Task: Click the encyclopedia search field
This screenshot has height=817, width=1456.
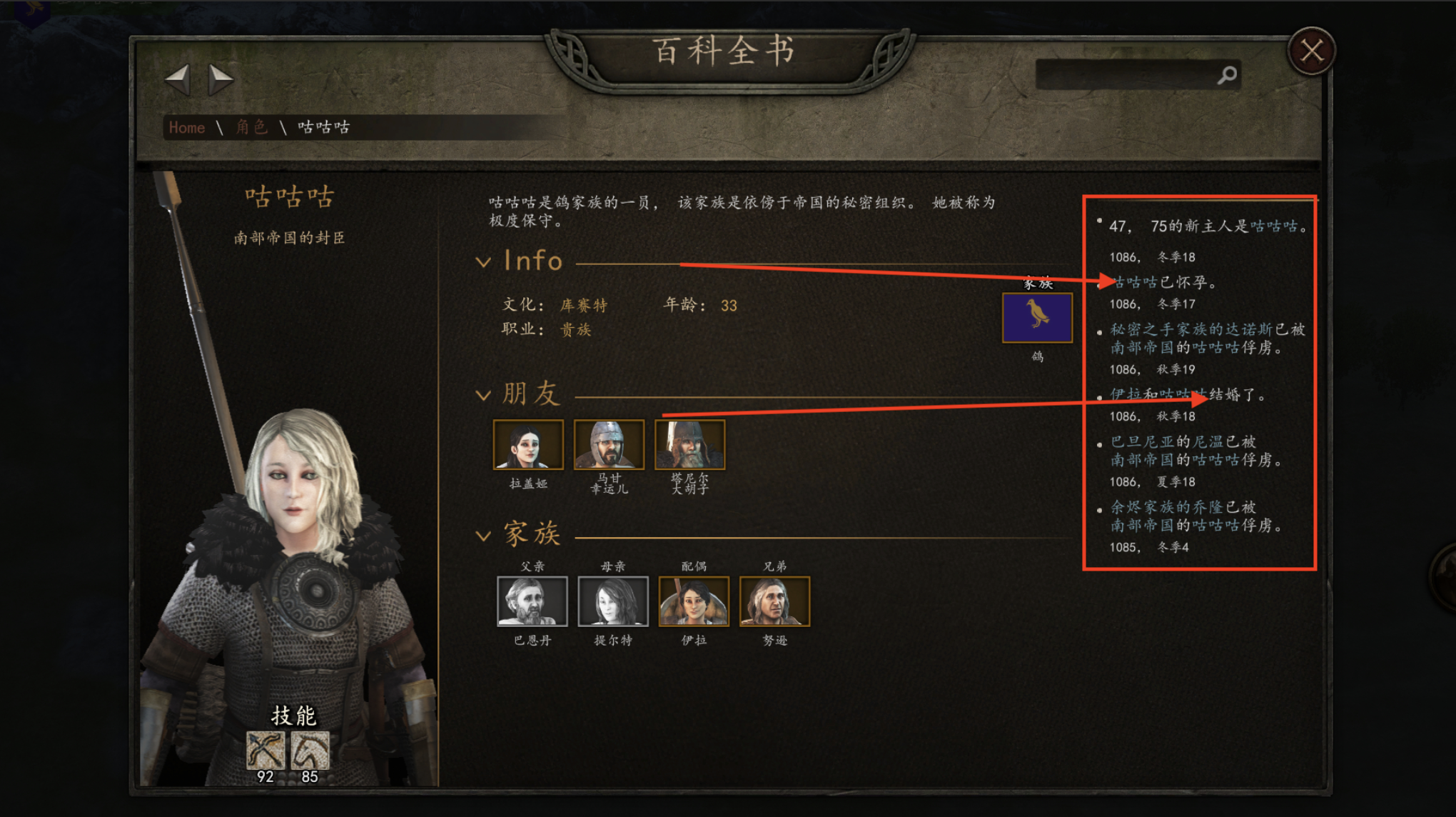Action: point(1138,74)
